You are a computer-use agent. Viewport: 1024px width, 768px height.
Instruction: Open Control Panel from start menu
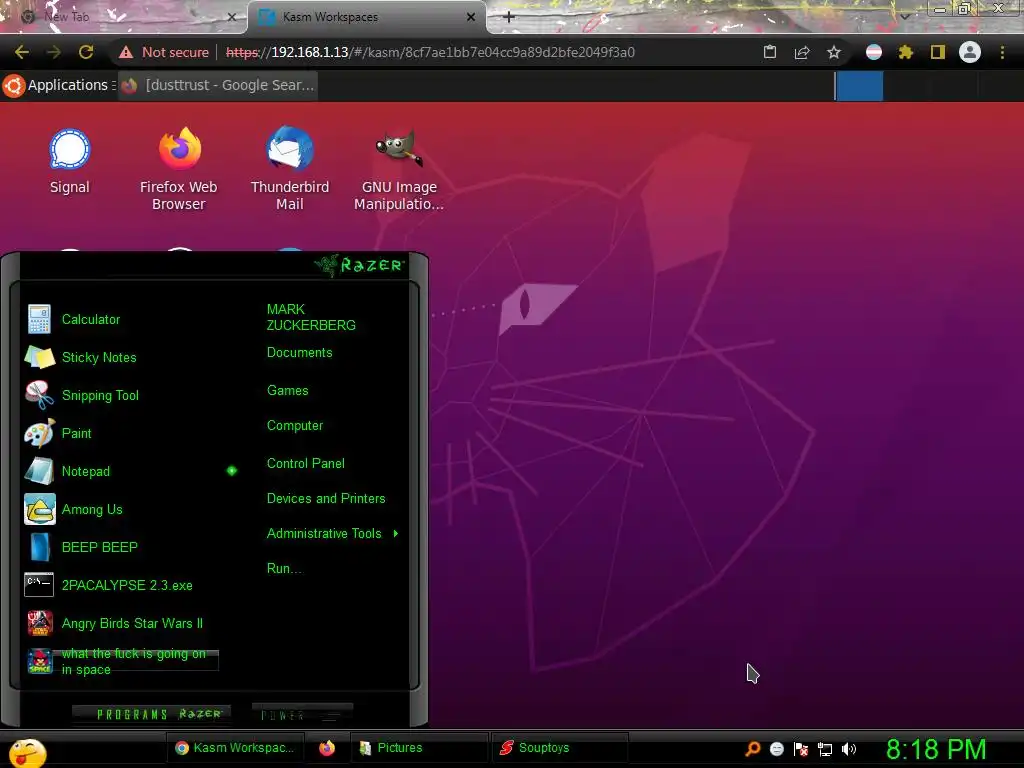[306, 464]
